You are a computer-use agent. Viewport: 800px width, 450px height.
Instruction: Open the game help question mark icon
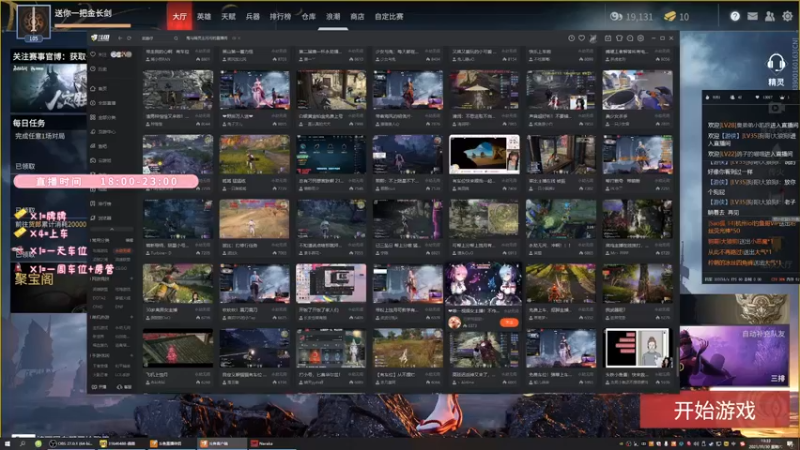735,16
